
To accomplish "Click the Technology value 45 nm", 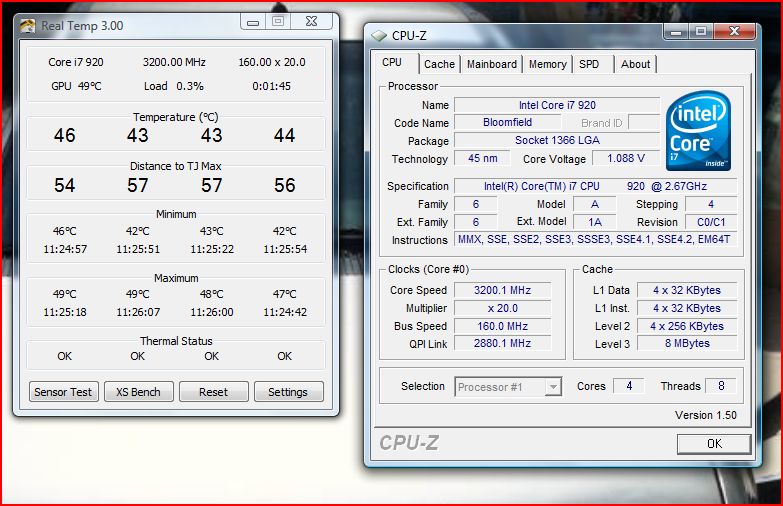I will tap(482, 158).
